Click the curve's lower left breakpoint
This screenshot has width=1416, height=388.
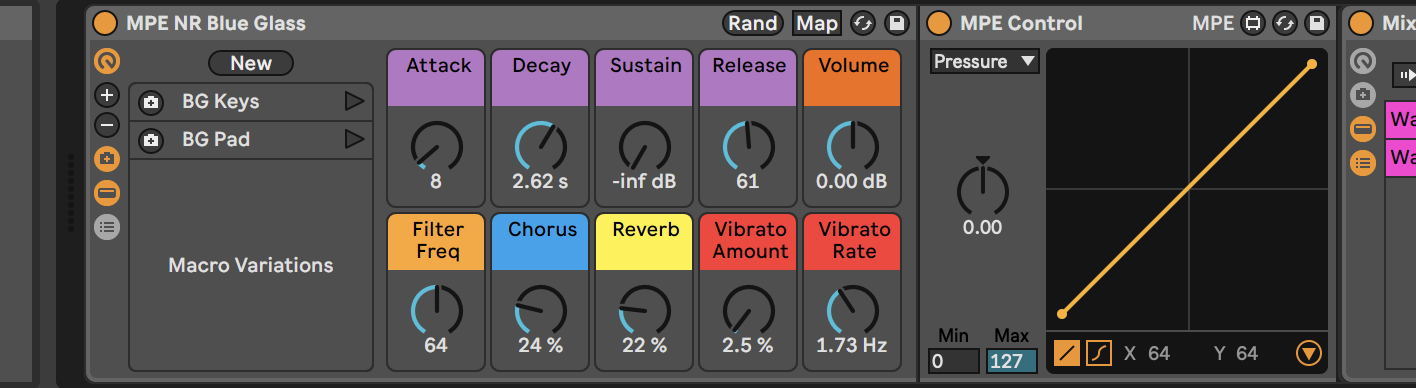(x=1062, y=314)
